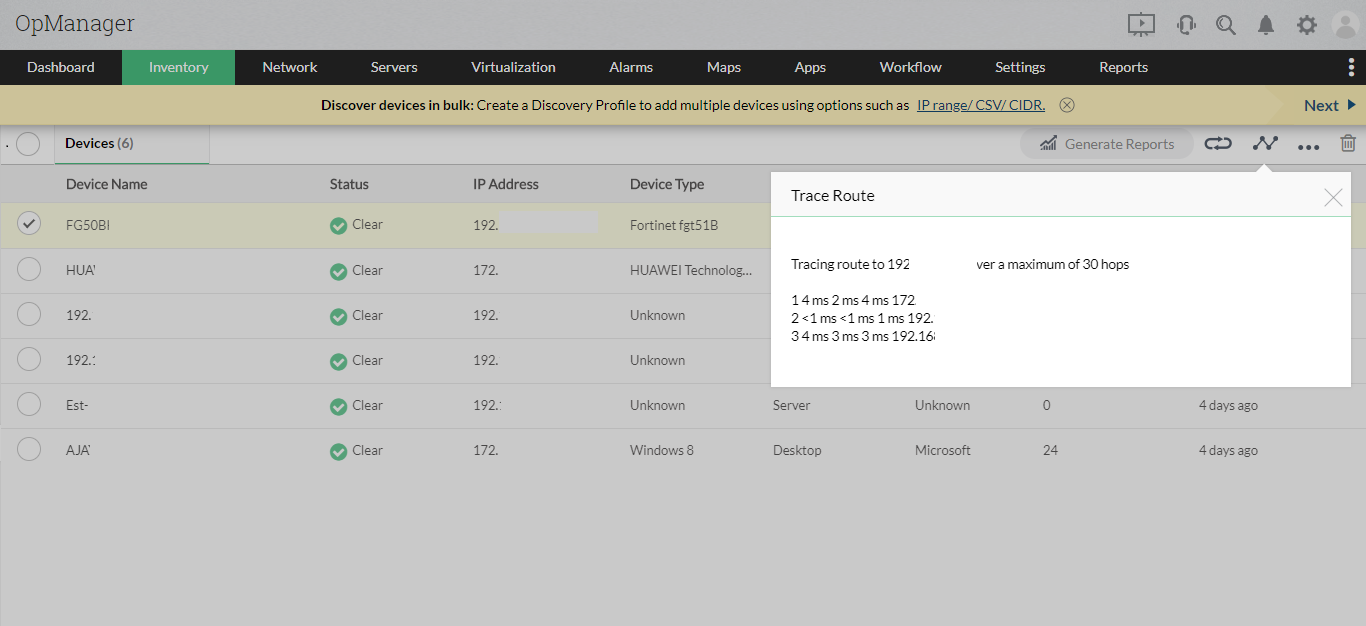
Task: Click the Fortinet fgt51B device type cell
Action: click(x=674, y=225)
